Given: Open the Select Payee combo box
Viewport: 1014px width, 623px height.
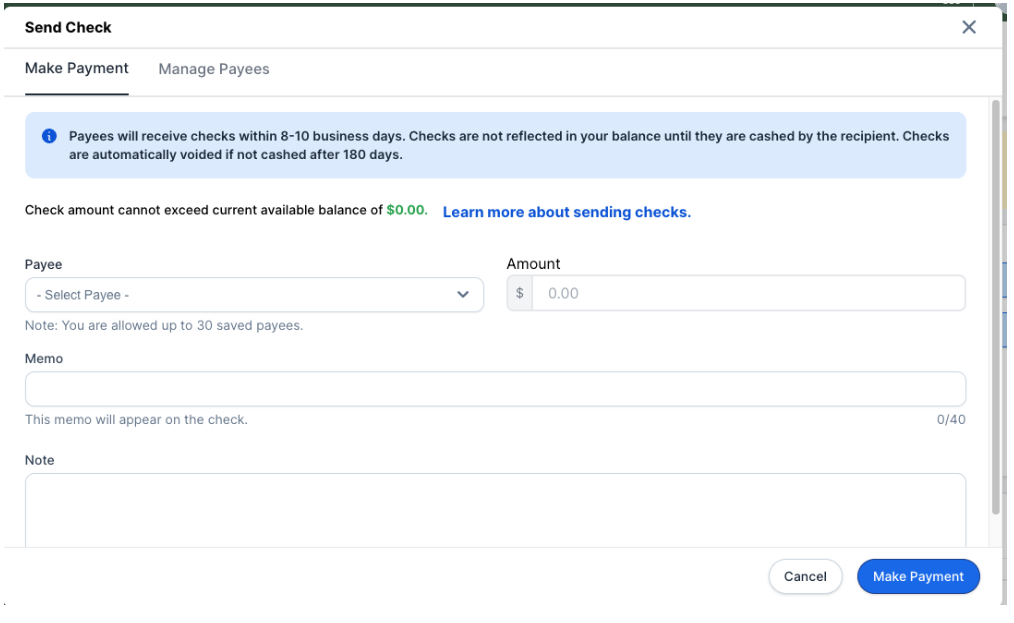Looking at the screenshot, I should (x=240, y=295).
